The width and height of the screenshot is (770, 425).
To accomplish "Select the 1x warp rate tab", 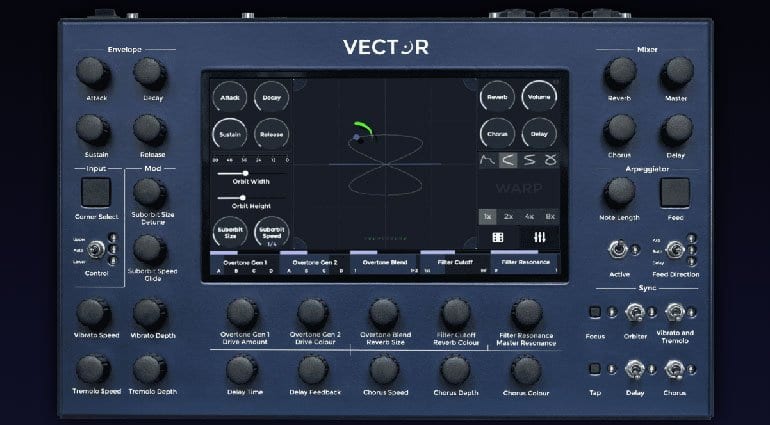I will (488, 217).
